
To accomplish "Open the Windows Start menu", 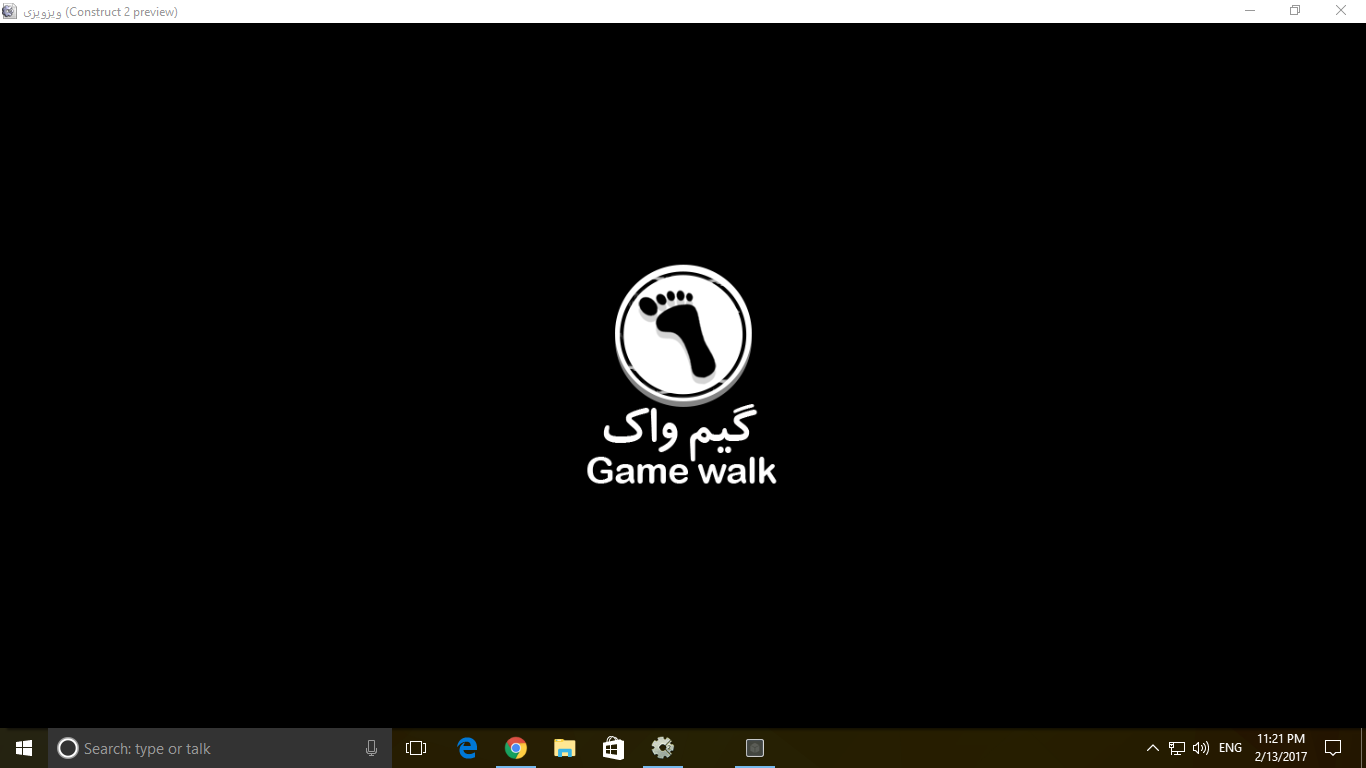I will (x=24, y=748).
